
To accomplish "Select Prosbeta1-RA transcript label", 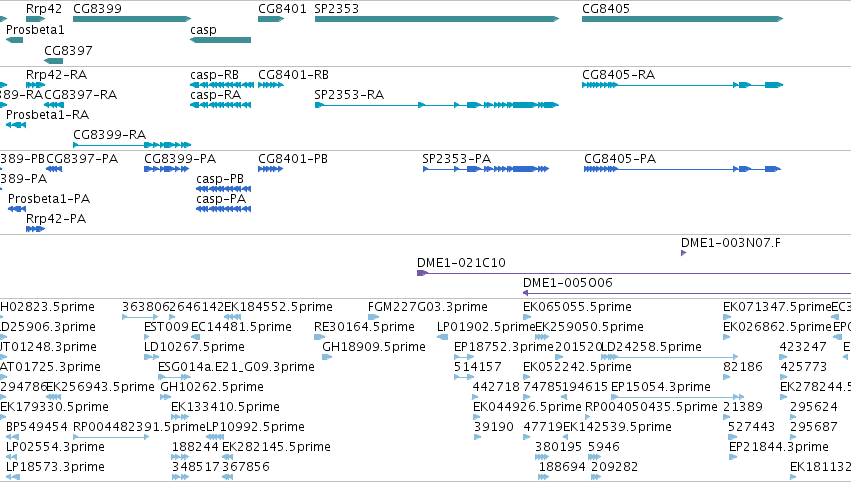I will point(47,115).
